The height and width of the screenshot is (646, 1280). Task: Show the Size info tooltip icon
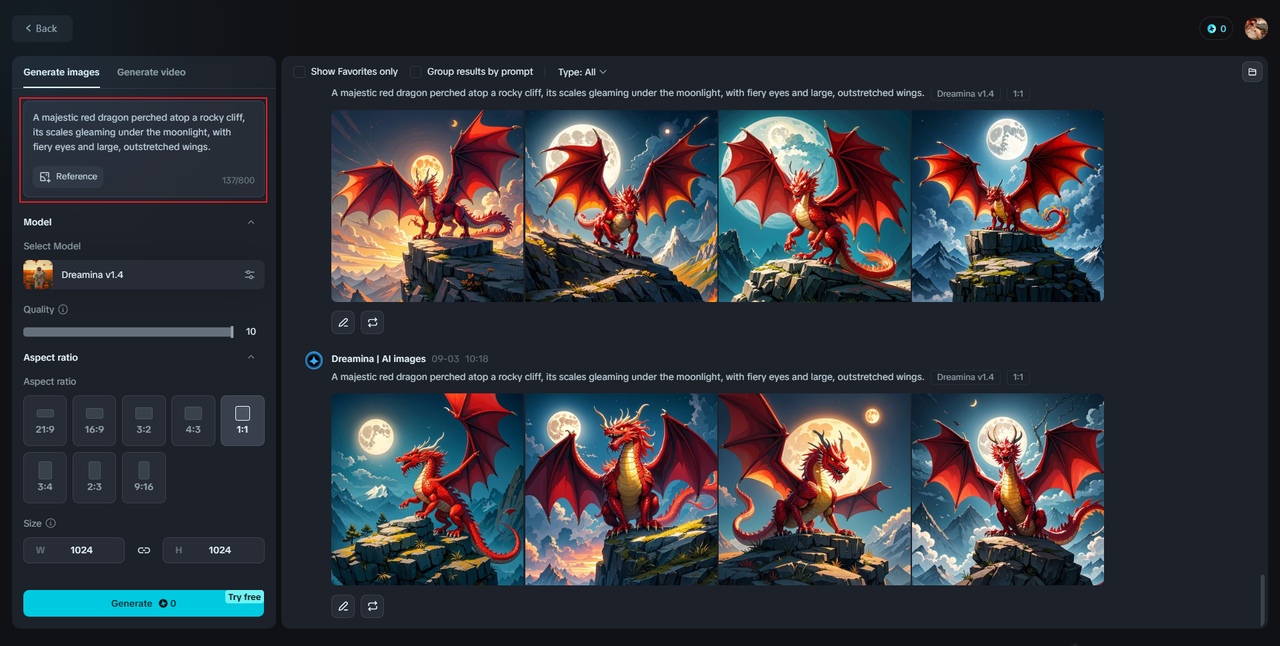click(51, 523)
